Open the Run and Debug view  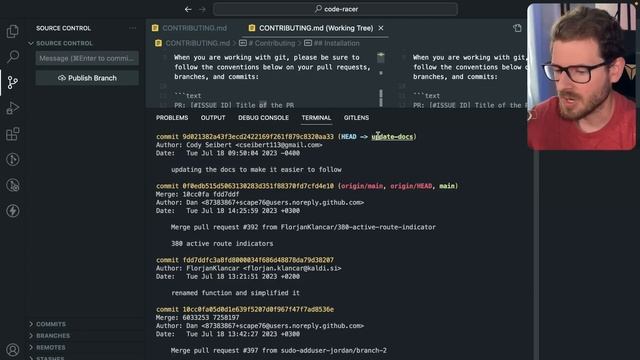click(x=13, y=108)
